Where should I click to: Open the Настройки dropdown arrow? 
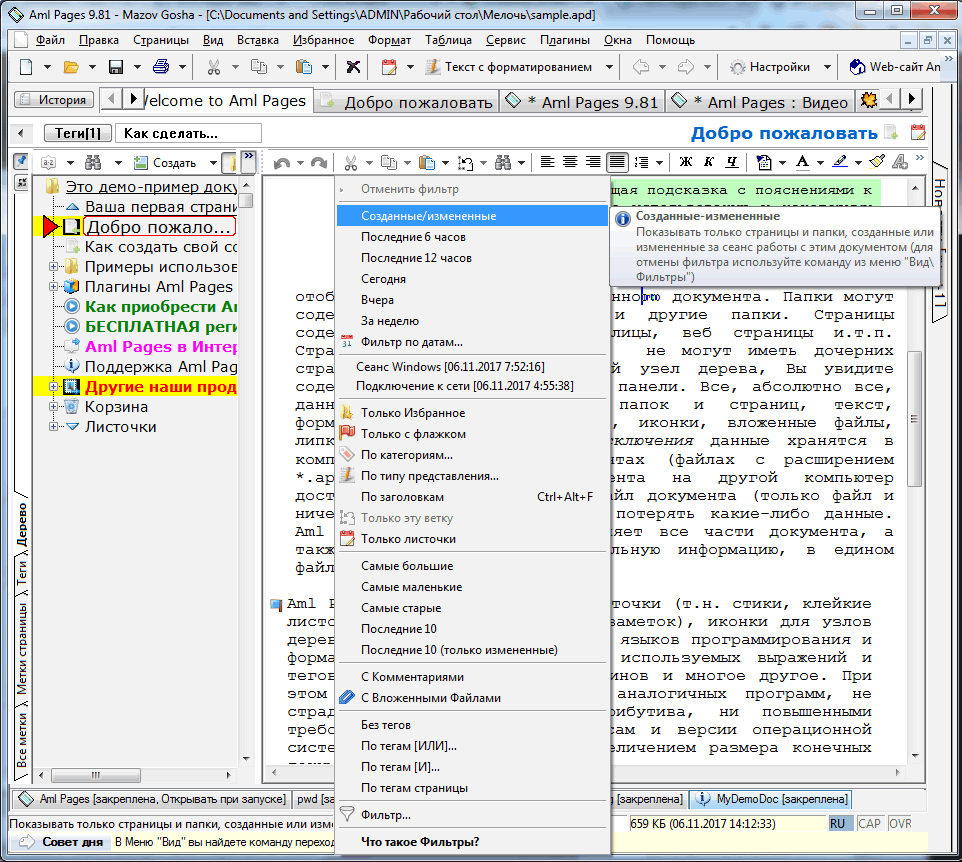click(827, 67)
